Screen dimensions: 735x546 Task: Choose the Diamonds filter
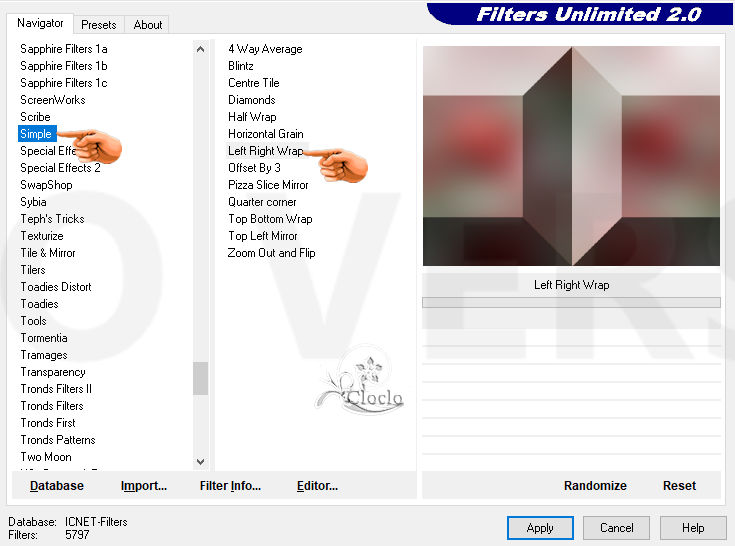tap(252, 100)
